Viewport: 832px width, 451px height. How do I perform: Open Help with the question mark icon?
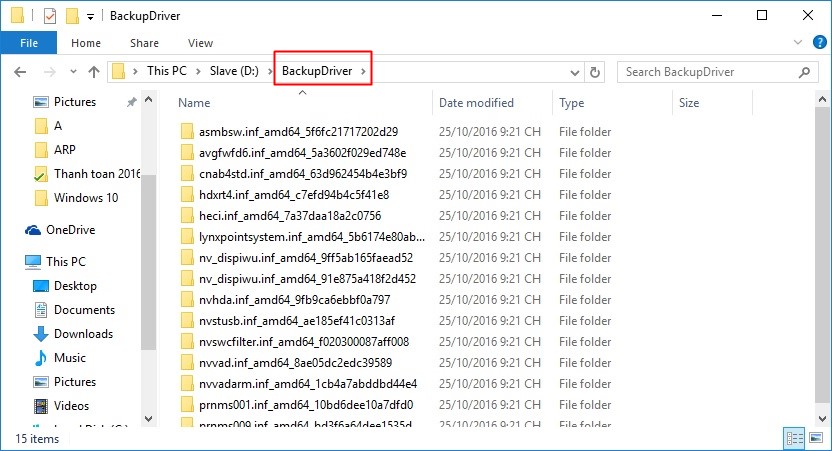pos(819,42)
